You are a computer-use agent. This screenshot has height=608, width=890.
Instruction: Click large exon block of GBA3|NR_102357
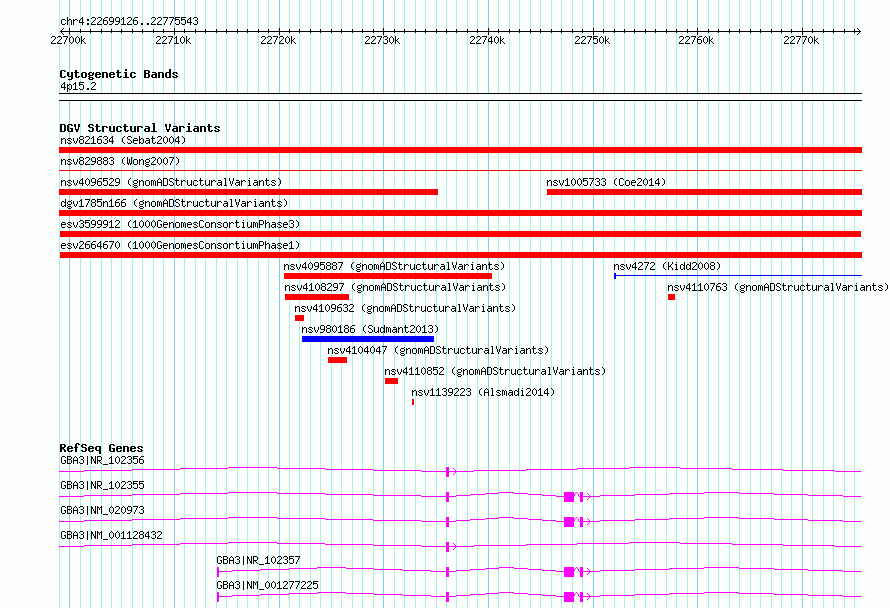[569, 572]
